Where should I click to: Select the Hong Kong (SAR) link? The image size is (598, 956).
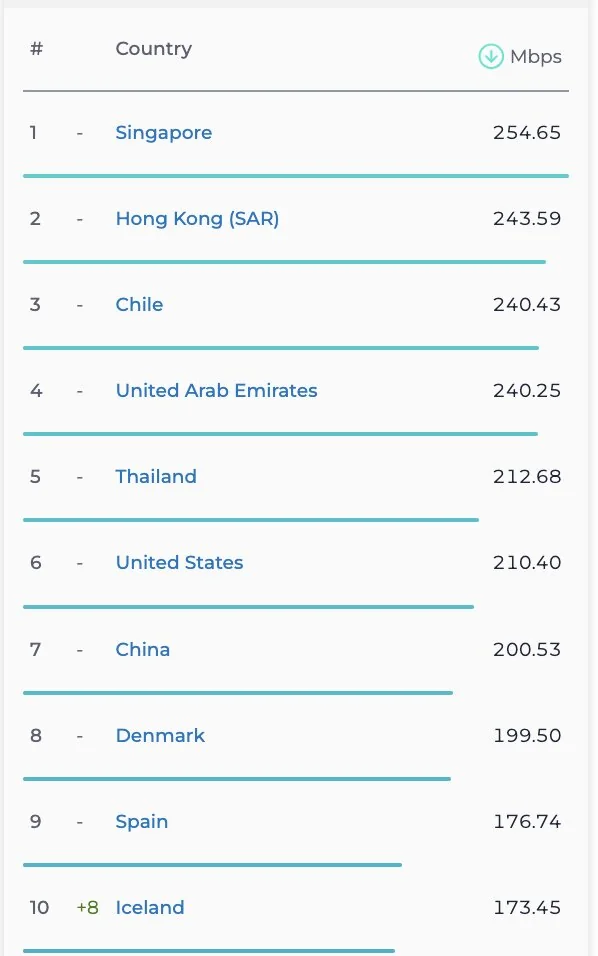[196, 218]
